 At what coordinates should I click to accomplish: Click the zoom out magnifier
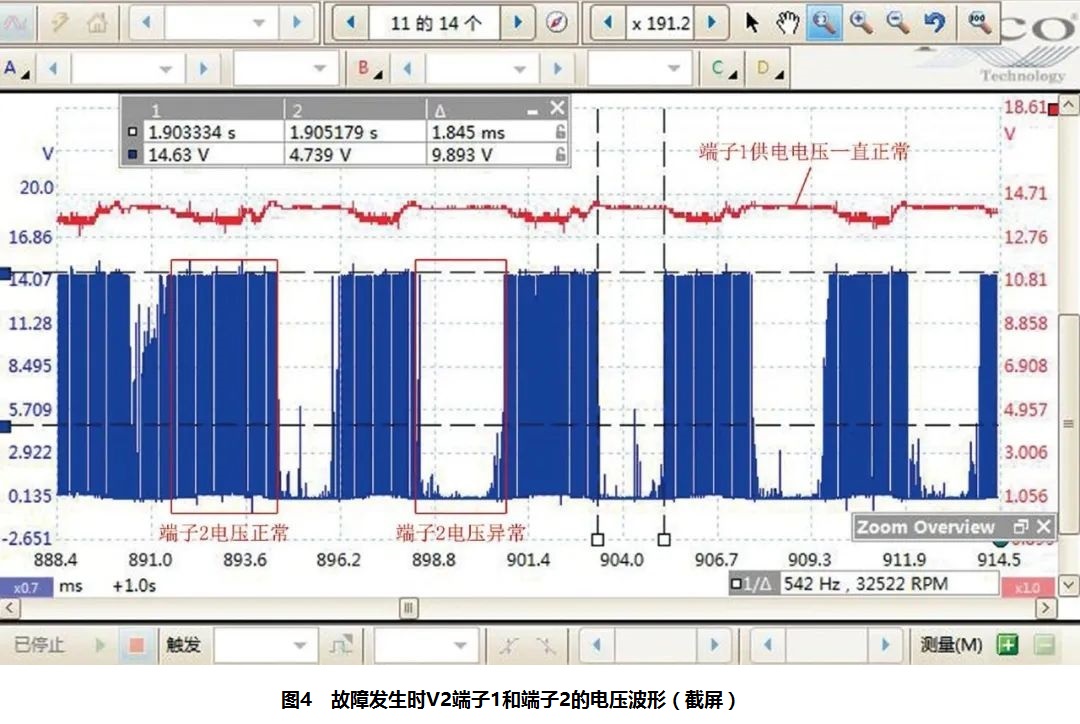(x=897, y=23)
